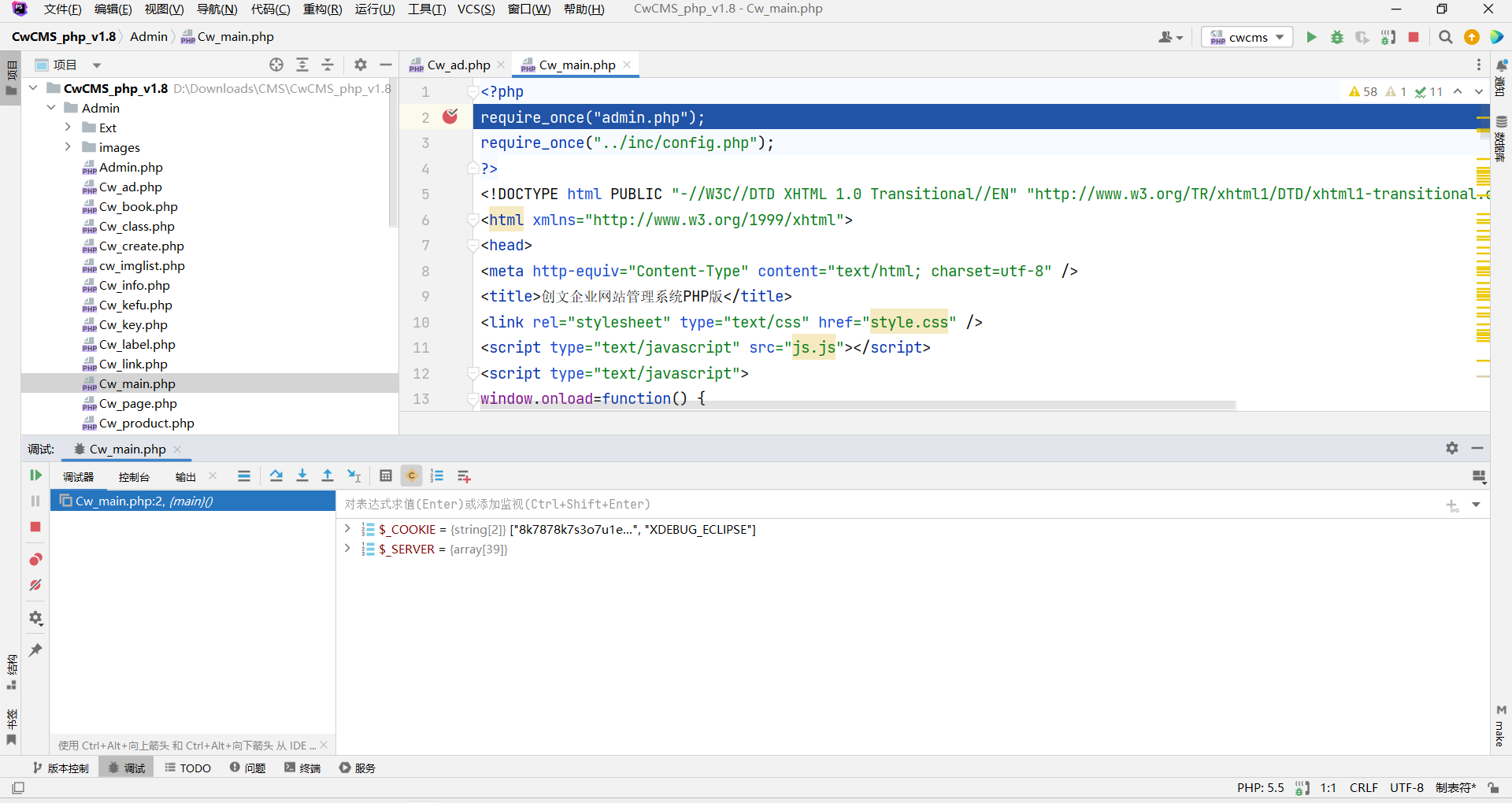Toggle the breakpoint on line 2
Screen dimensions: 1512x803
pos(450,117)
